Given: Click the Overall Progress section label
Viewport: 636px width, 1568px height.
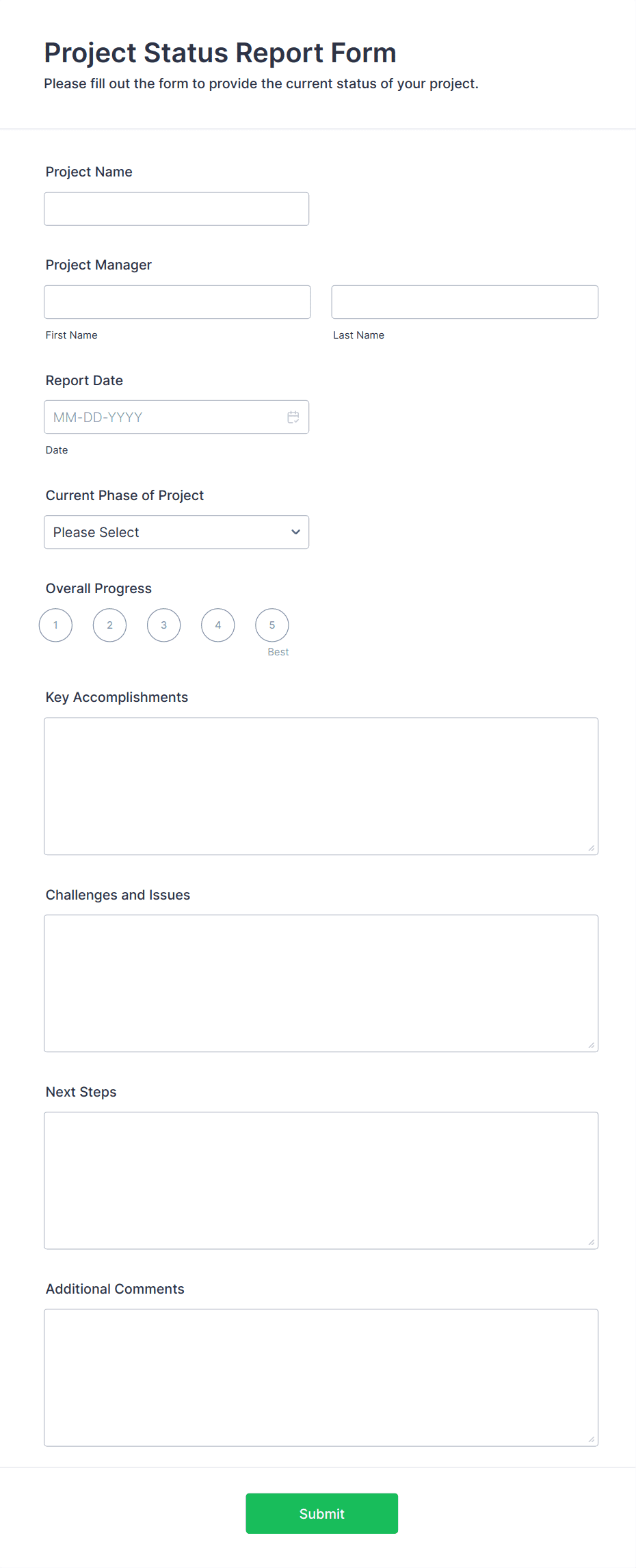Looking at the screenshot, I should 98,588.
